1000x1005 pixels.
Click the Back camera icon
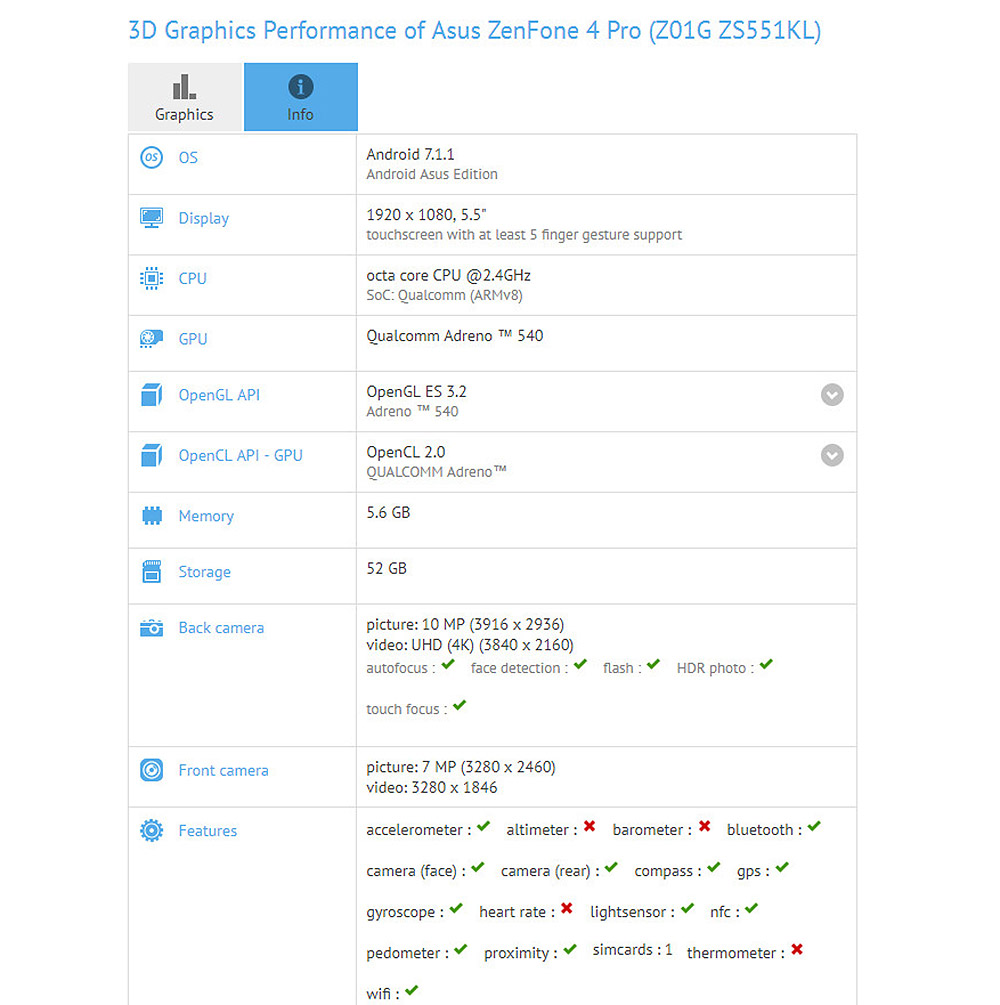point(151,628)
